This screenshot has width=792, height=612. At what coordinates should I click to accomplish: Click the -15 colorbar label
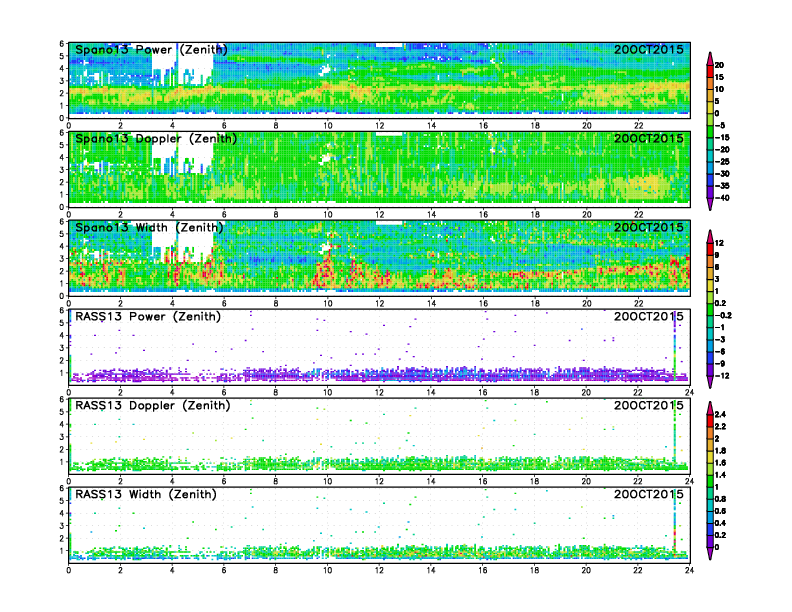tap(722, 137)
